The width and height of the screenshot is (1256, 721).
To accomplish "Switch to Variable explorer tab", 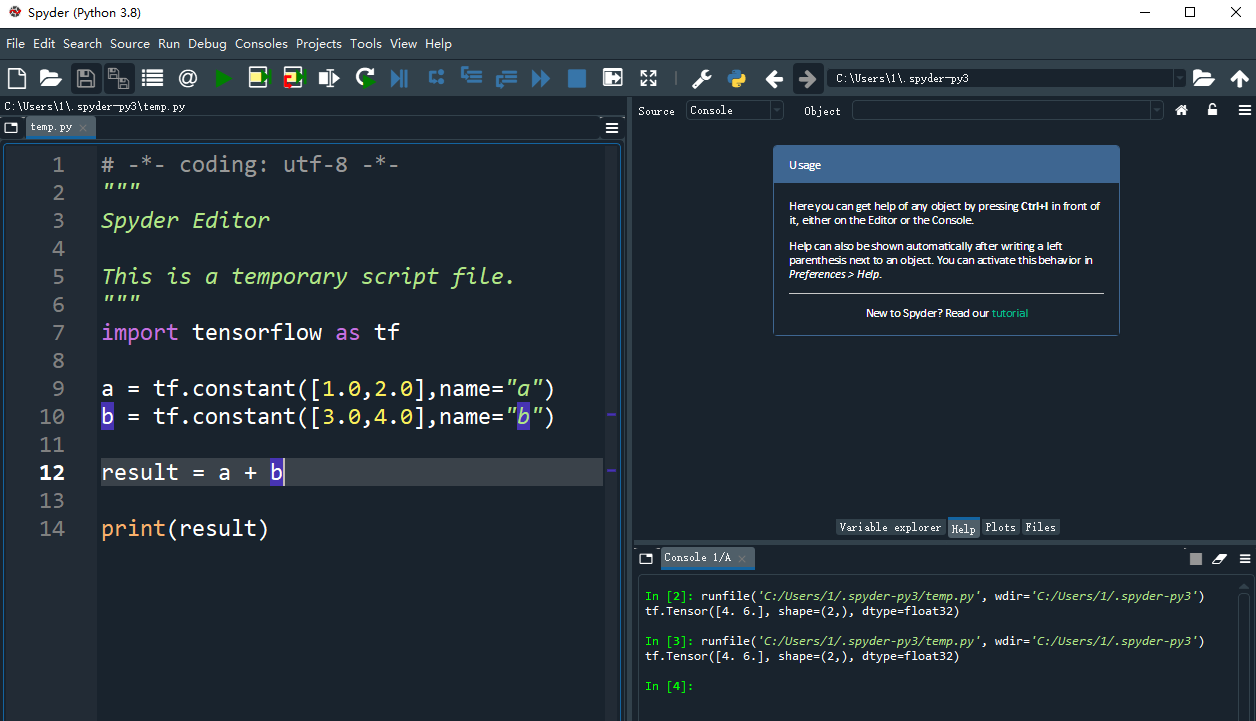I will (x=890, y=527).
